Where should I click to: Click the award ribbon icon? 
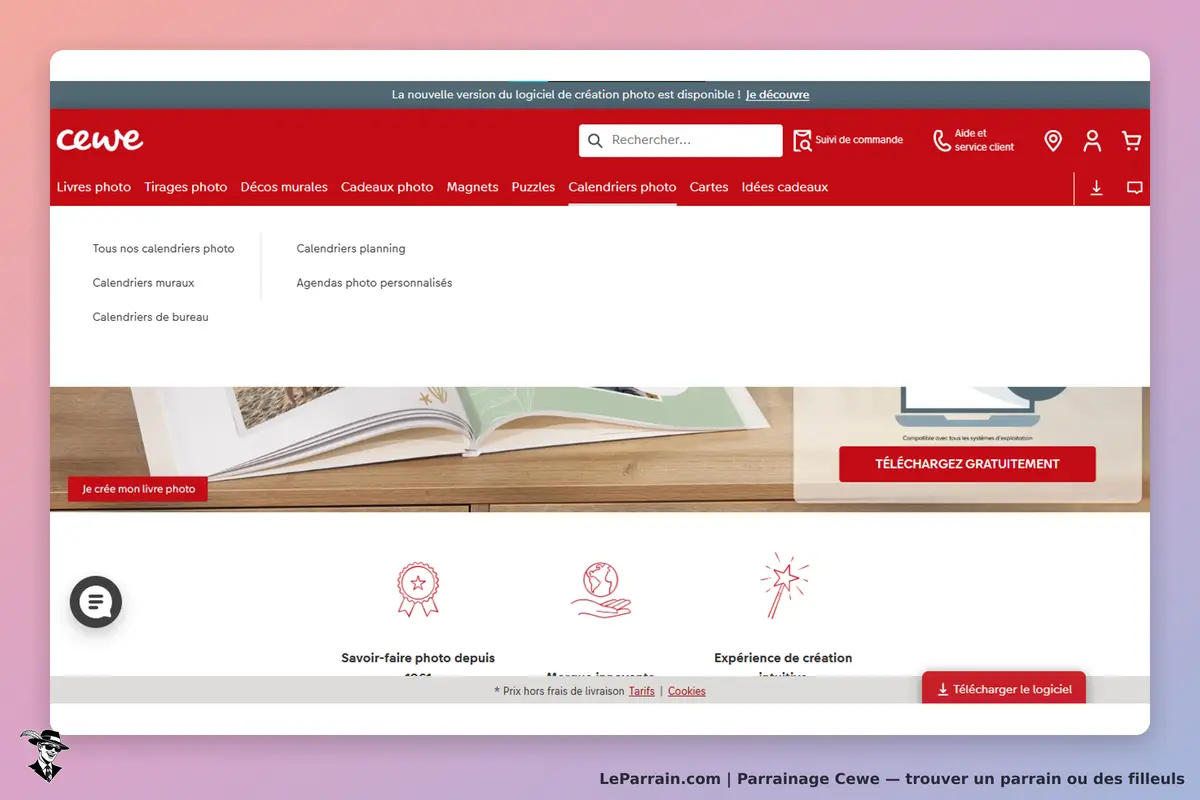(x=418, y=589)
